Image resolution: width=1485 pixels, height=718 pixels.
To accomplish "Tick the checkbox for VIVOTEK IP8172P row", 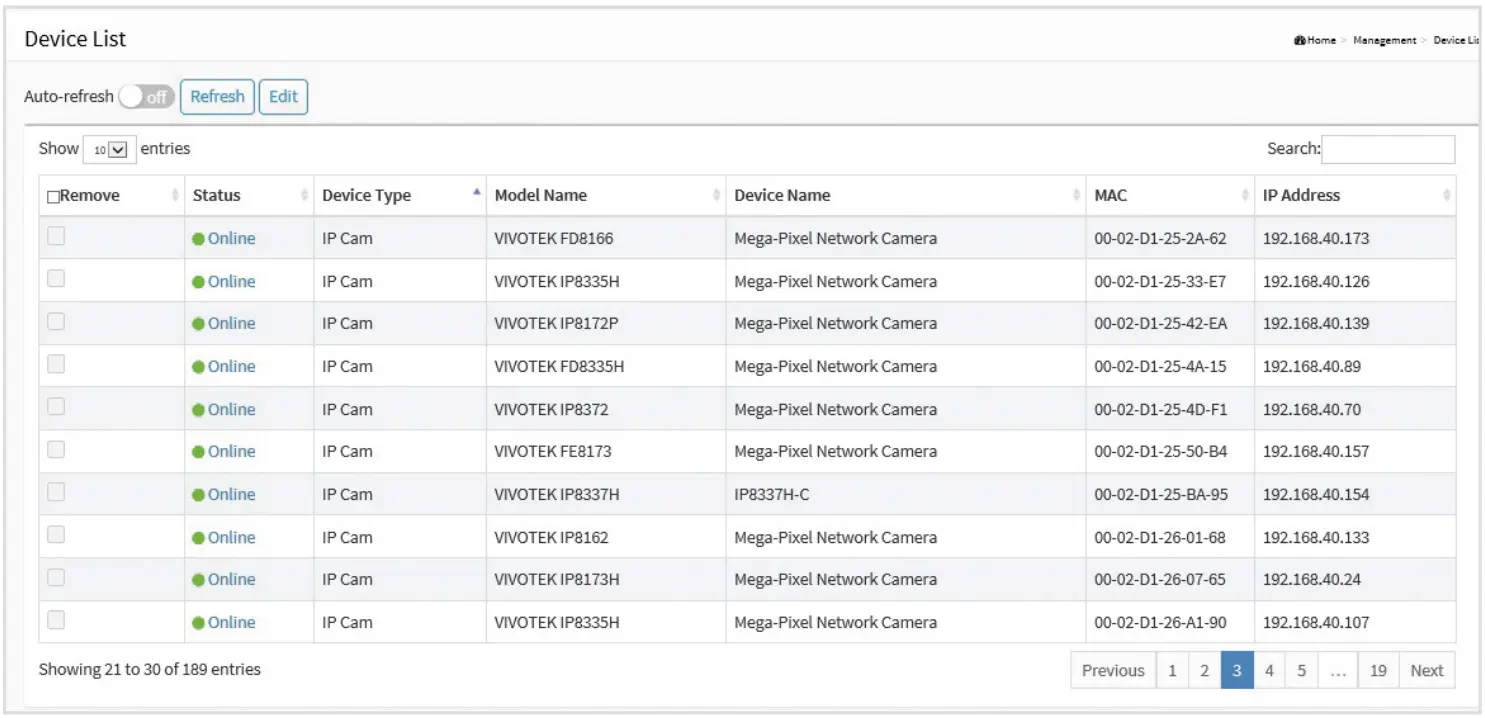I will (56, 322).
